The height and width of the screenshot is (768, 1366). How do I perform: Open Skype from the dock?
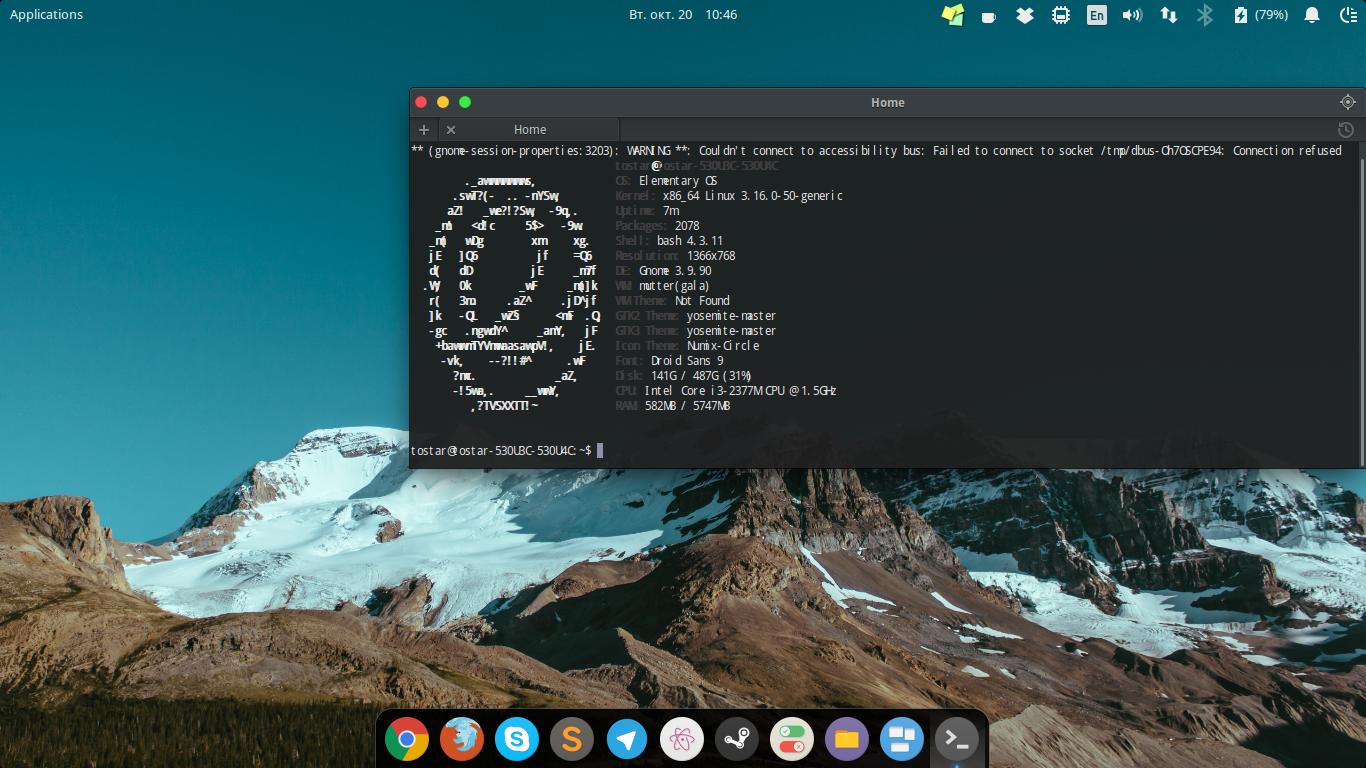(517, 740)
